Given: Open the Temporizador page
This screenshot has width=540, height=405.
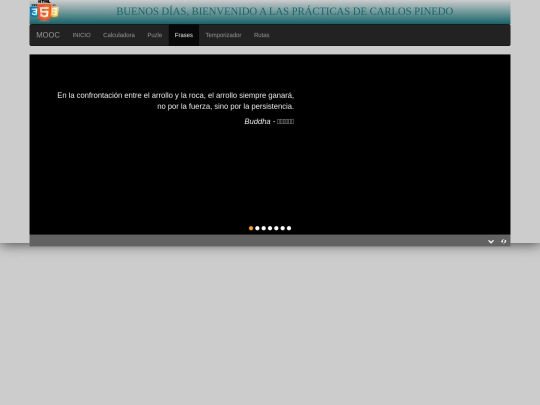Looking at the screenshot, I should click(223, 35).
